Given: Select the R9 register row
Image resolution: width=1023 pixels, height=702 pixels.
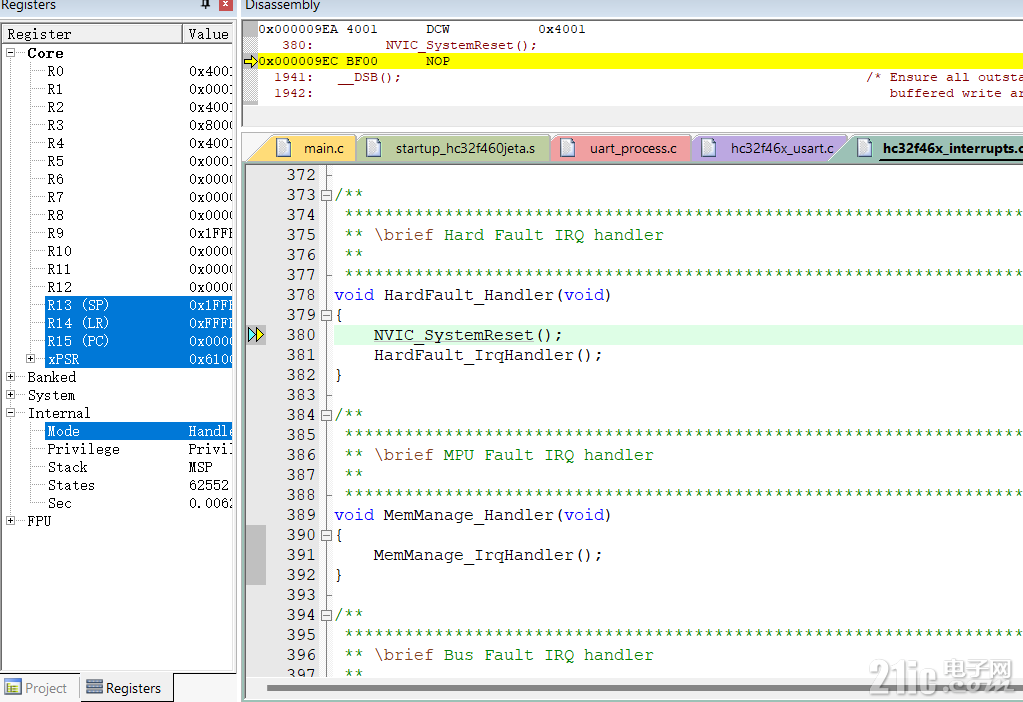Looking at the screenshot, I should click(138, 233).
